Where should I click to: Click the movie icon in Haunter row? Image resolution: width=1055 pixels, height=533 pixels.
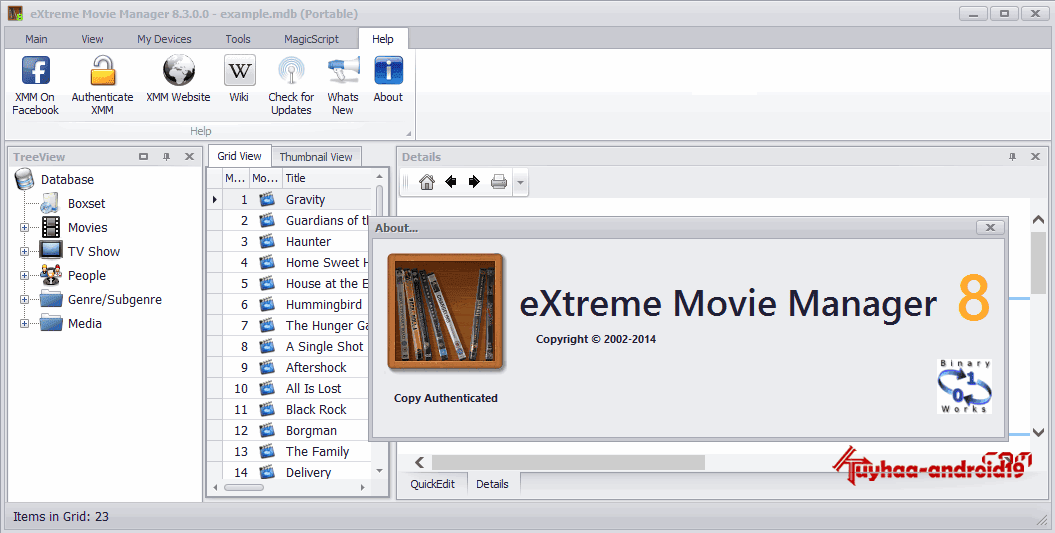pos(267,241)
